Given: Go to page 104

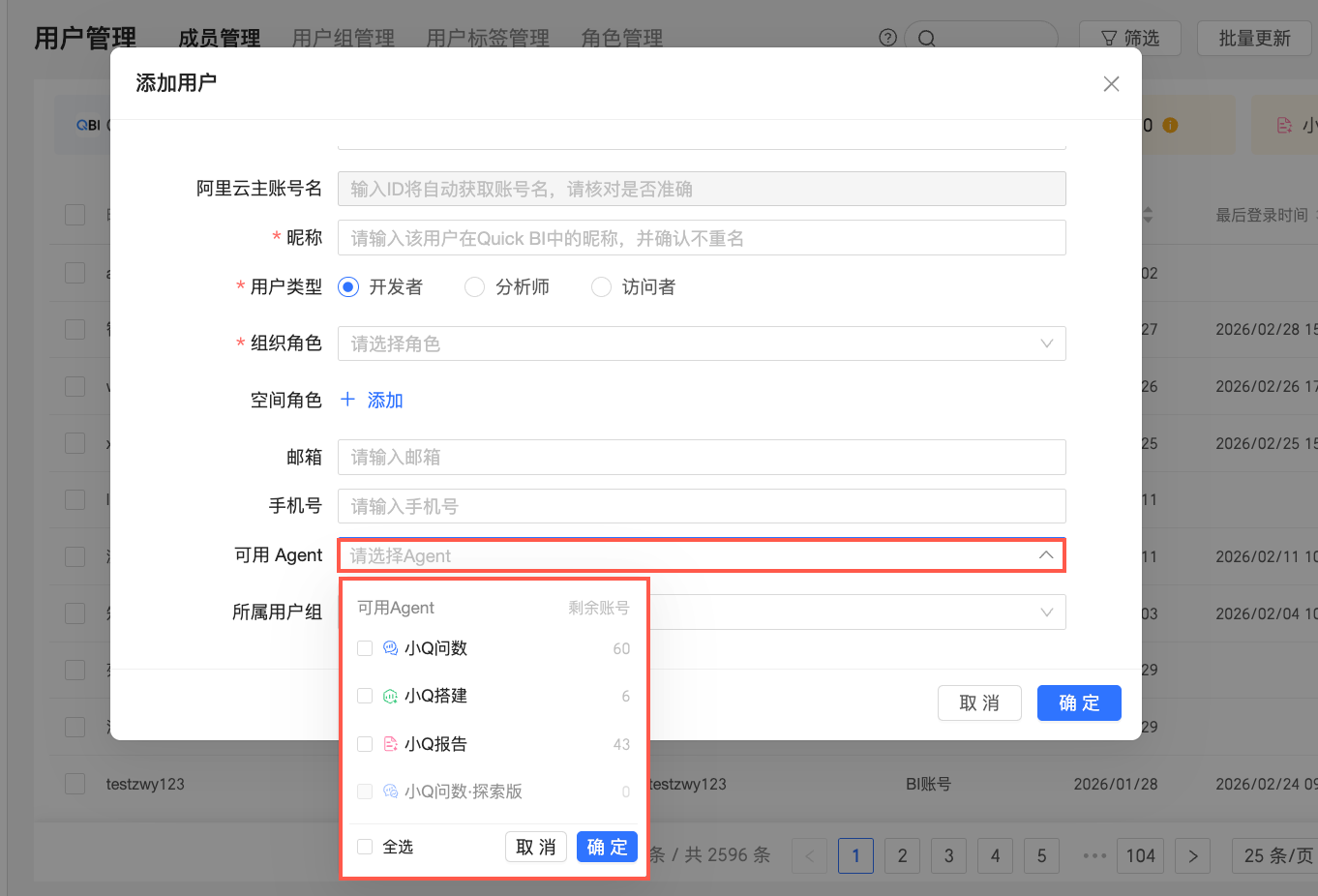Looking at the screenshot, I should 1140,855.
